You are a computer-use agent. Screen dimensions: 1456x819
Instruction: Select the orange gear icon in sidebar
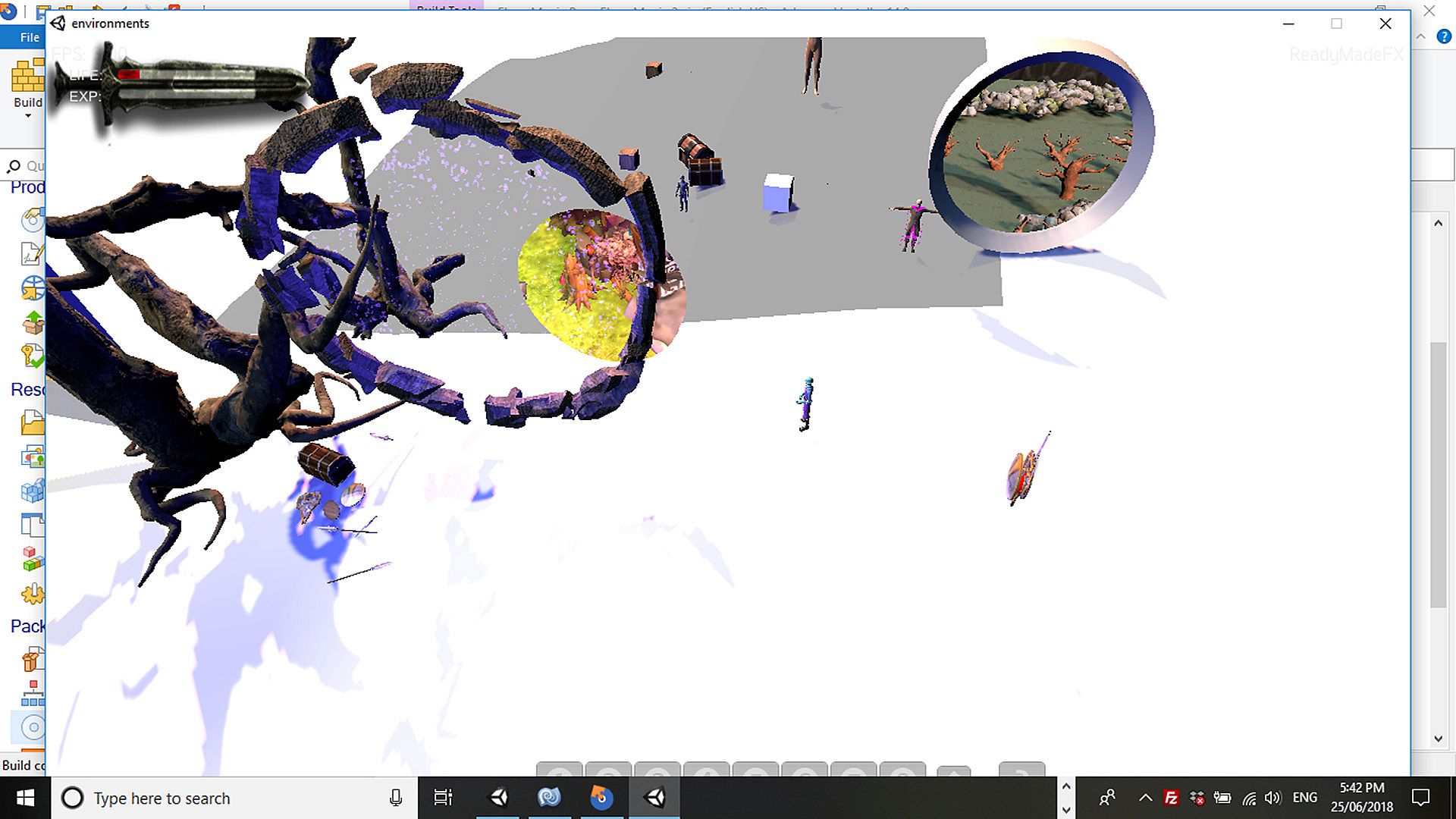[33, 594]
